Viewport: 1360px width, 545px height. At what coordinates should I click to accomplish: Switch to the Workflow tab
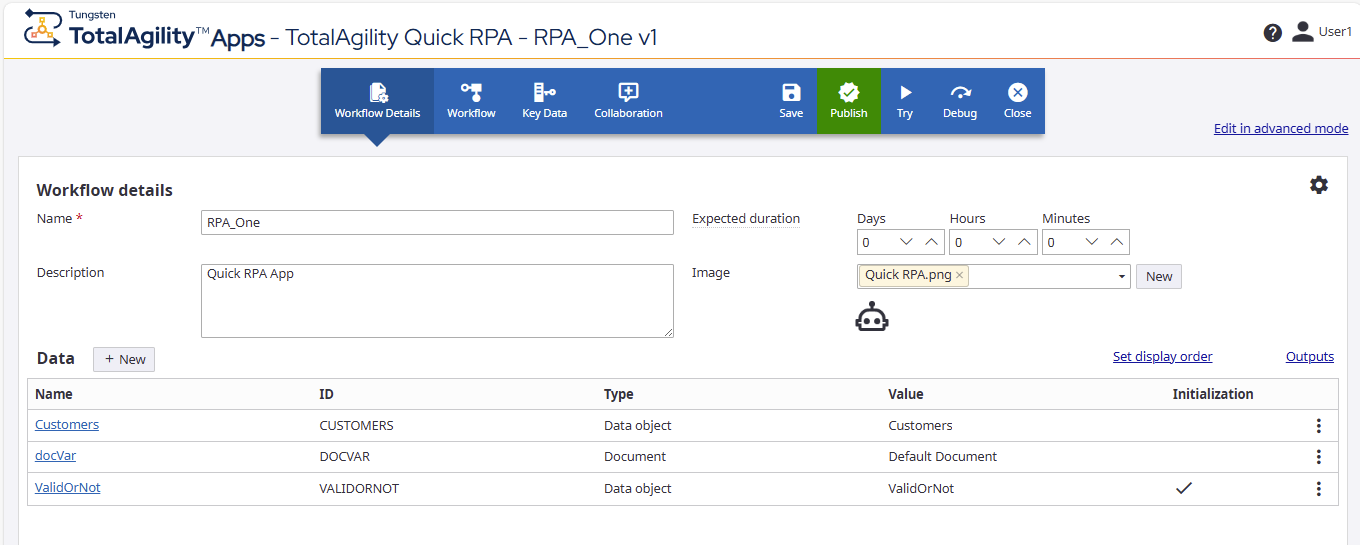[471, 101]
